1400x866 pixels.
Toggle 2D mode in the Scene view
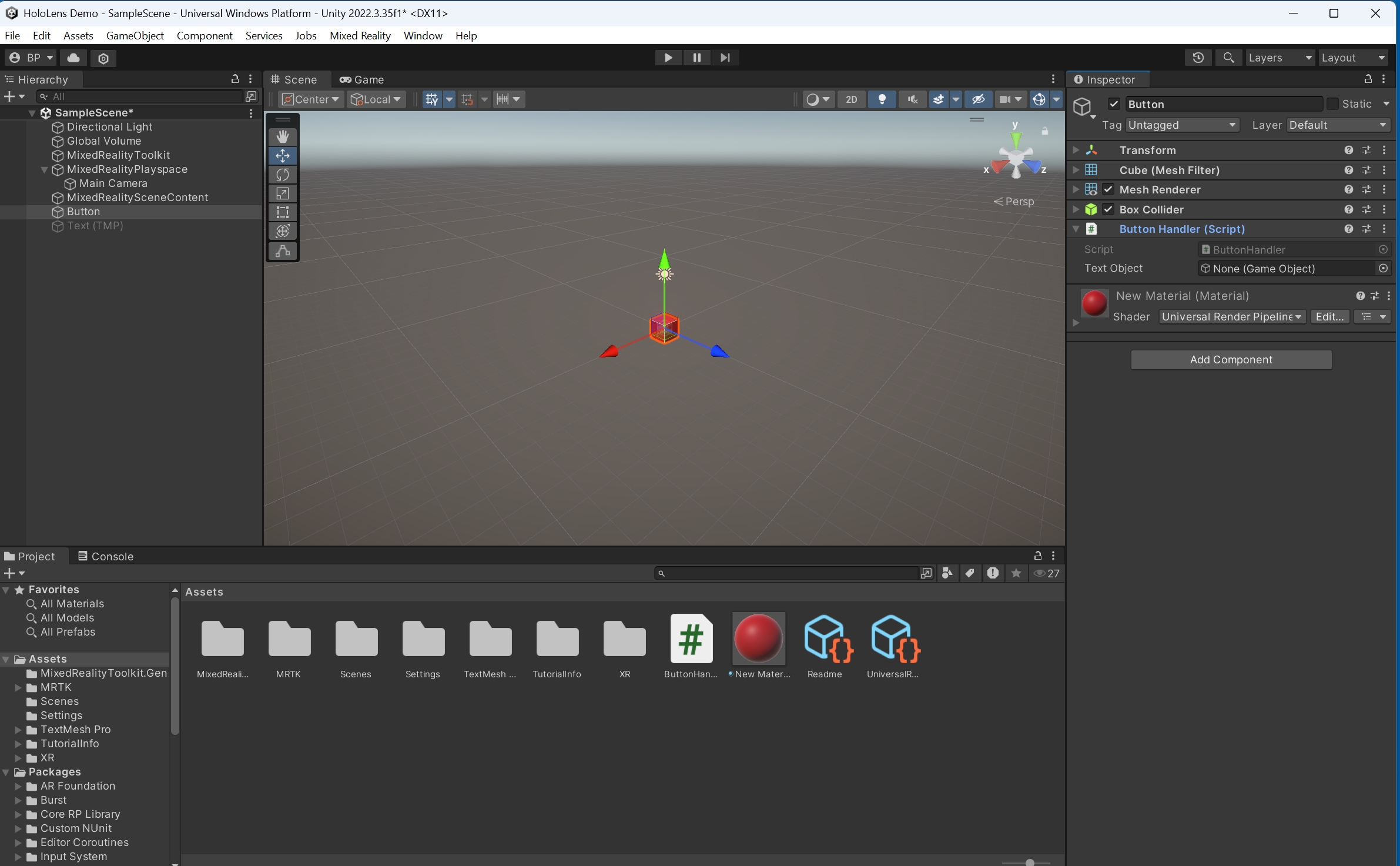852,99
